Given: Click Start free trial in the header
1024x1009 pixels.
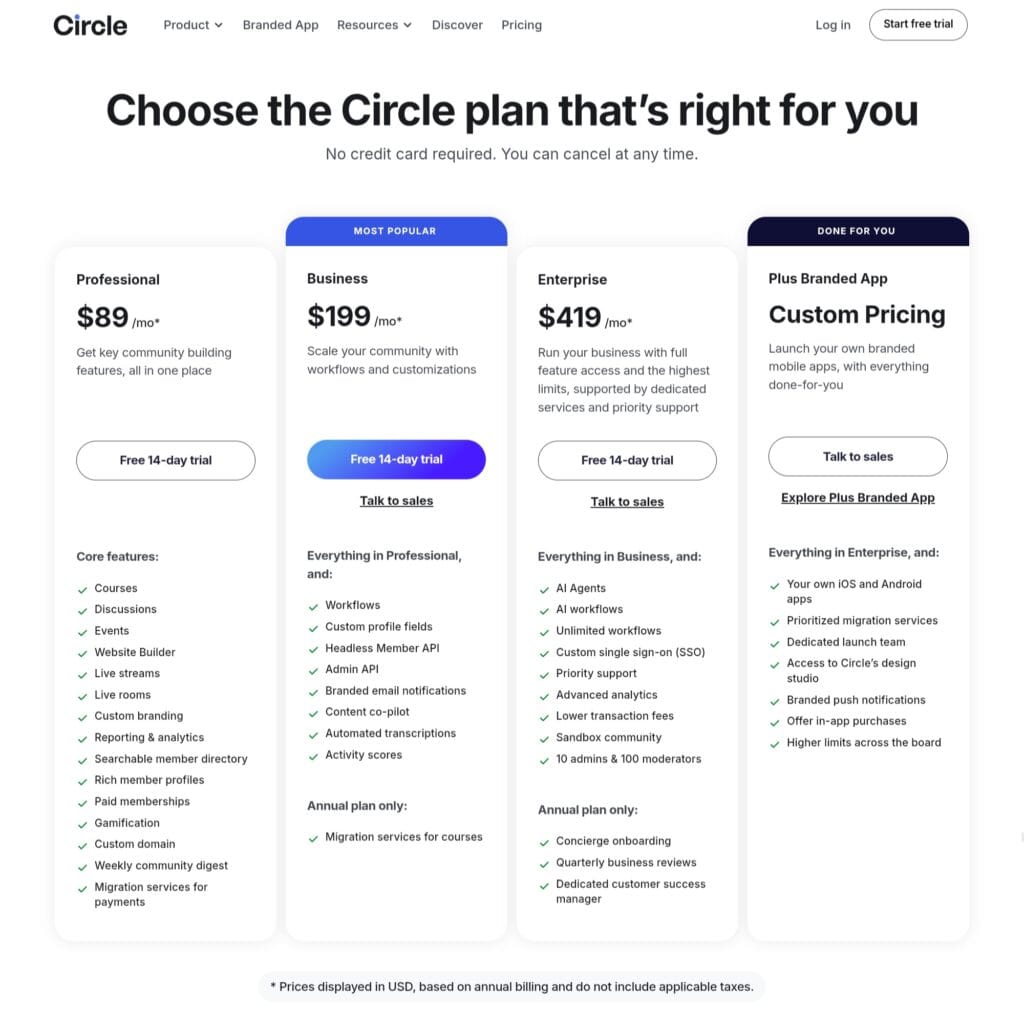Looking at the screenshot, I should click(x=918, y=24).
